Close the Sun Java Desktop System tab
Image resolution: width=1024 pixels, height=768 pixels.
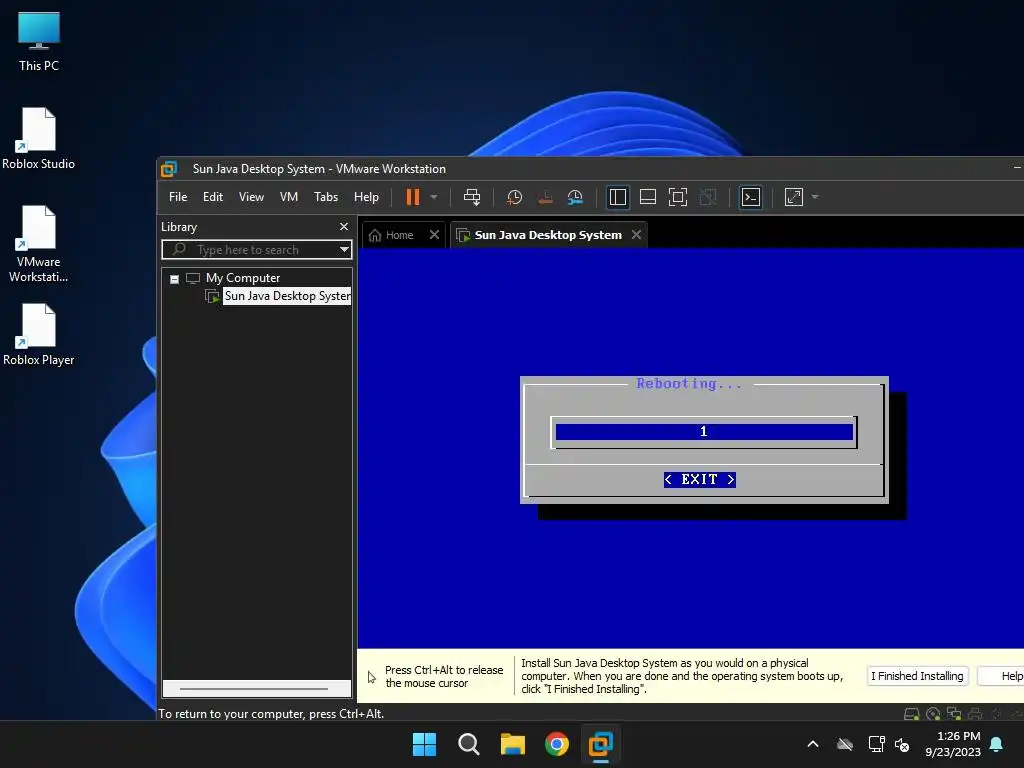pos(637,234)
